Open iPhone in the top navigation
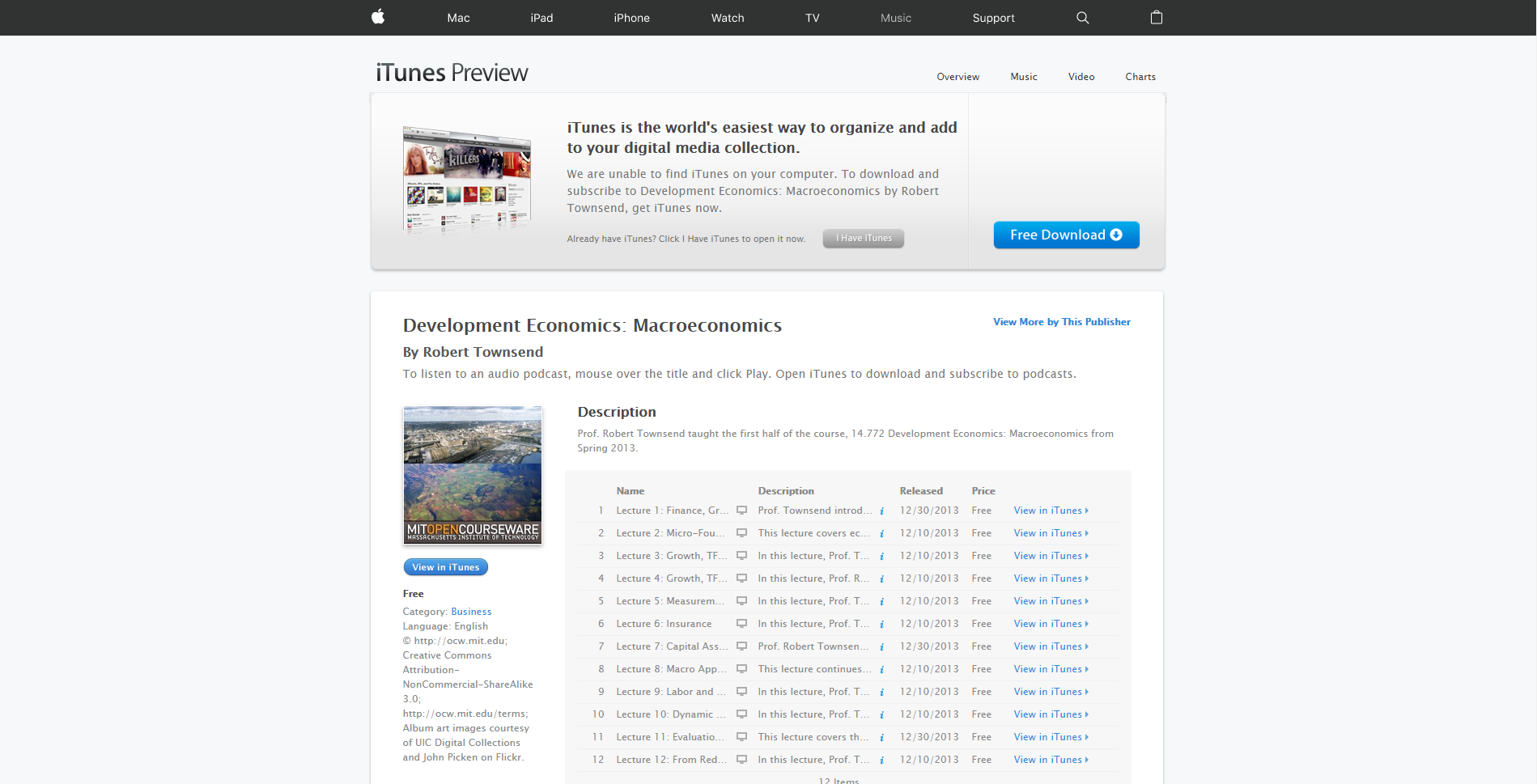Image resolution: width=1537 pixels, height=784 pixels. click(x=631, y=18)
